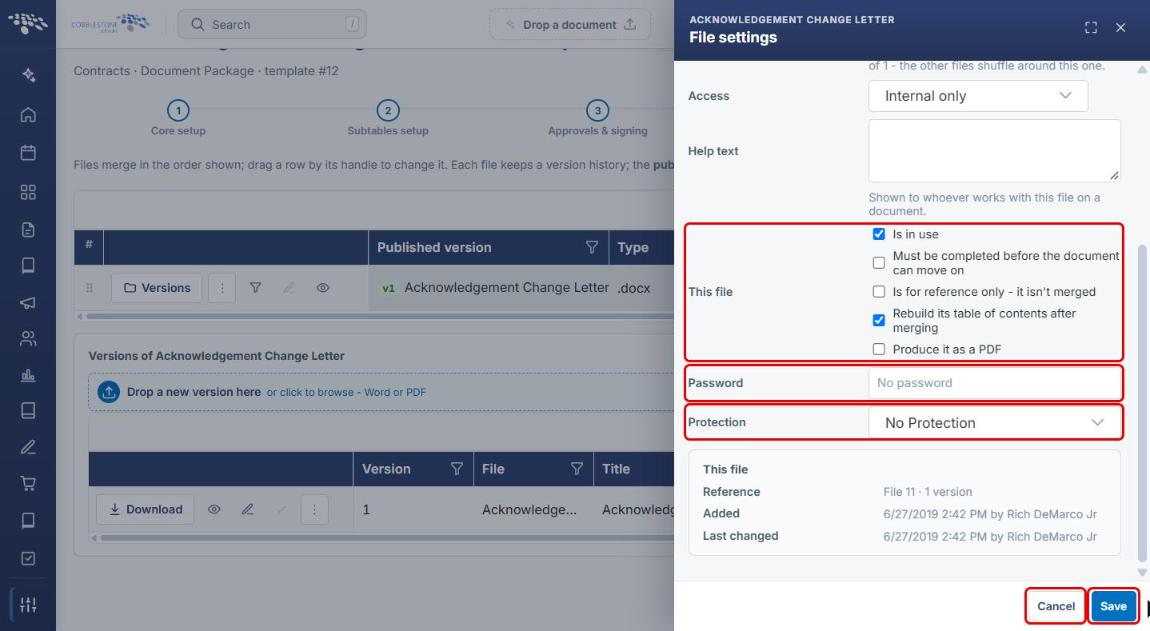Close the File settings panel

[x=1121, y=28]
